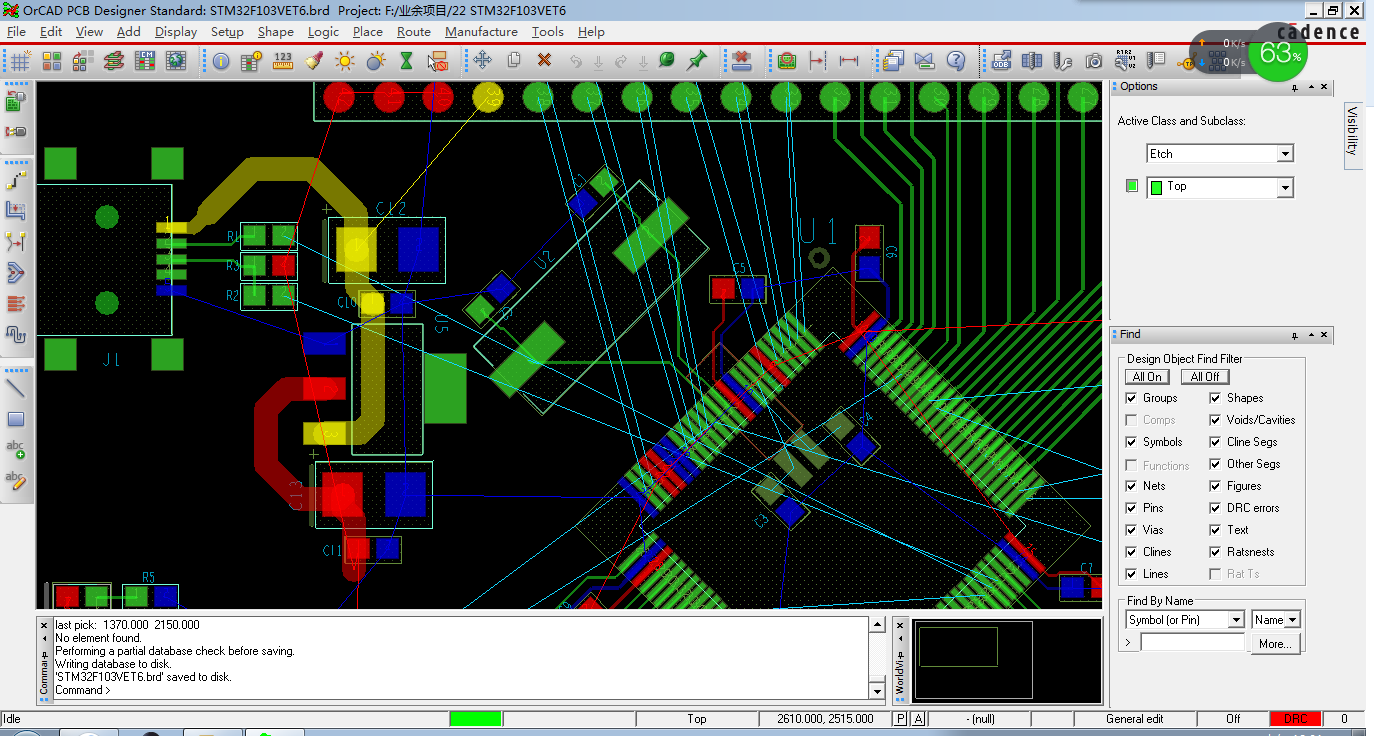Viewport: 1374px width, 736px height.
Task: Click the red DRC status indicator
Action: pos(1295,719)
